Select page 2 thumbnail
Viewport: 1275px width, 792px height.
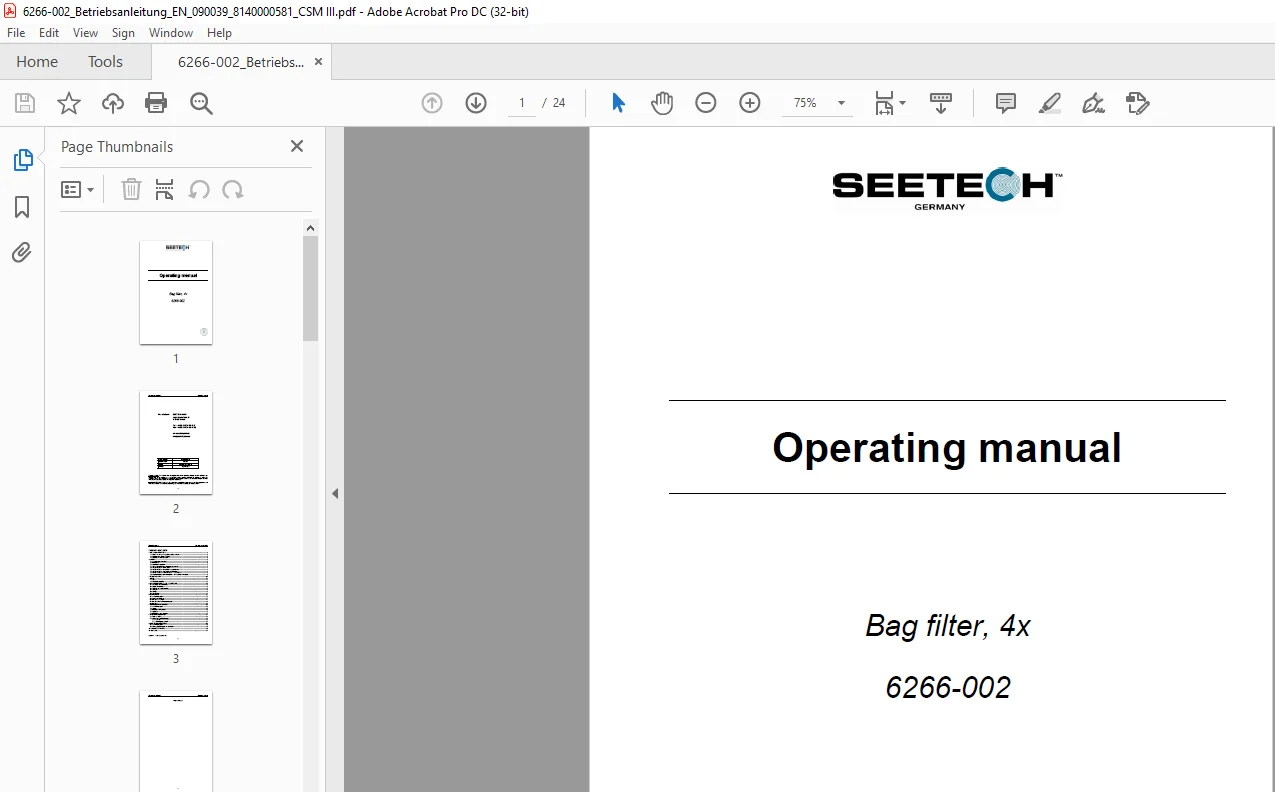[176, 442]
